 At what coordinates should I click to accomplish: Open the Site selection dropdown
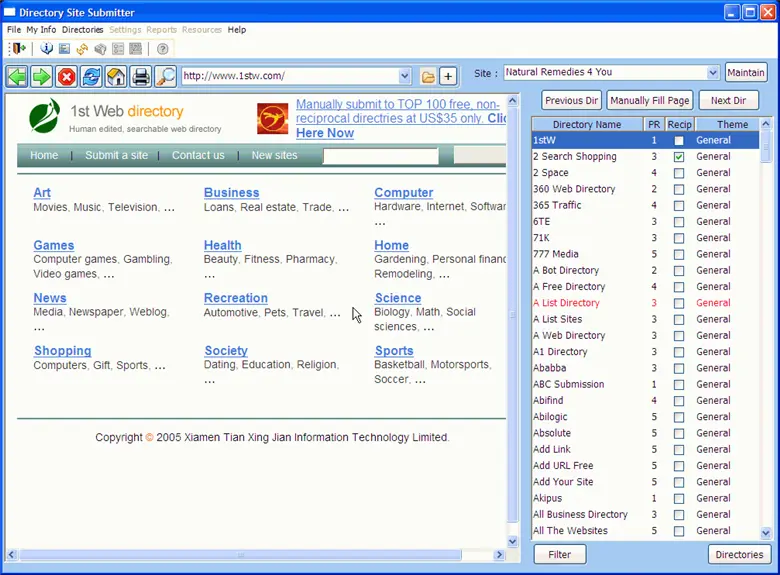(713, 73)
